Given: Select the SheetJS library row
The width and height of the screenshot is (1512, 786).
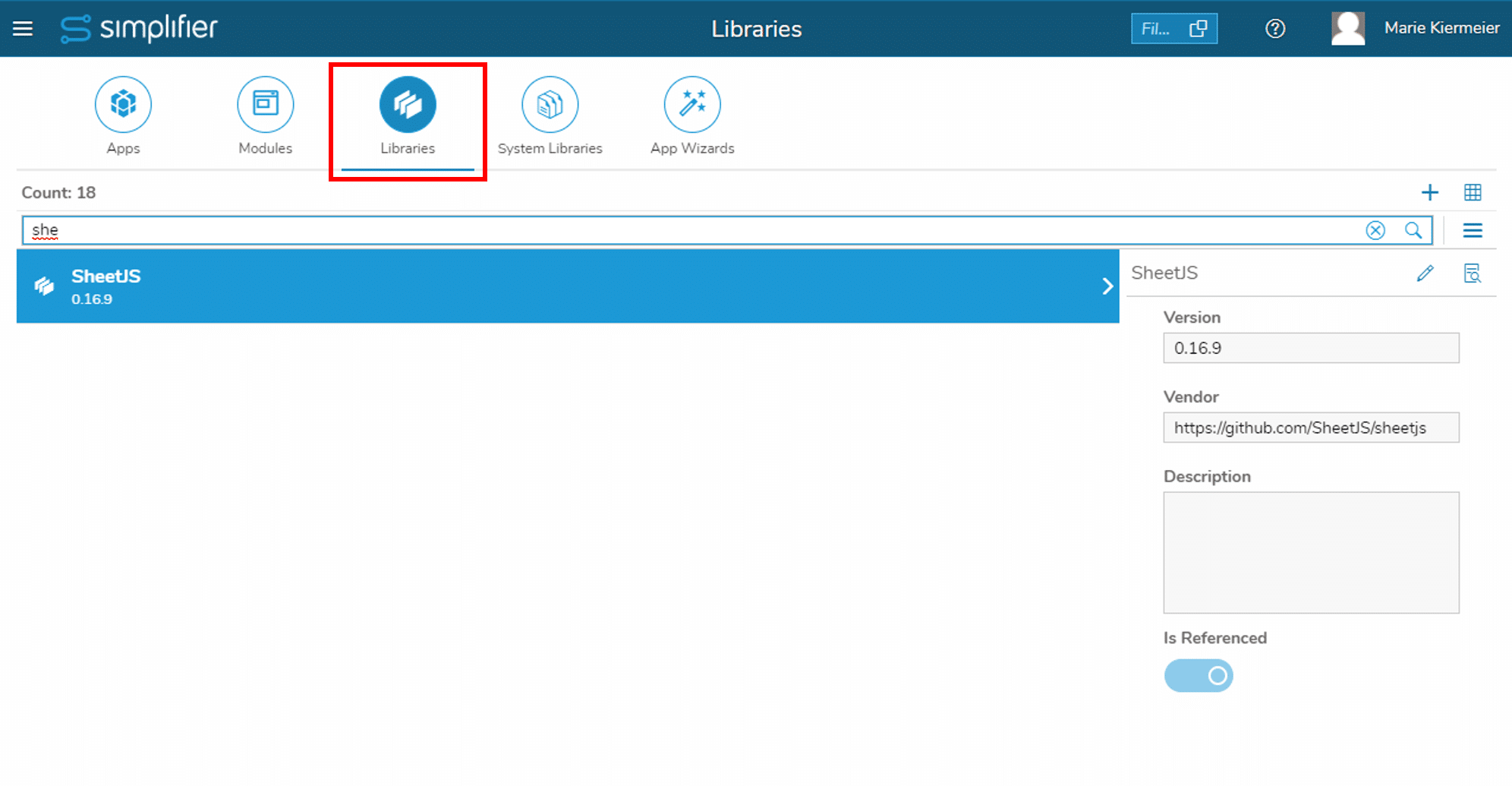Looking at the screenshot, I should pos(568,286).
